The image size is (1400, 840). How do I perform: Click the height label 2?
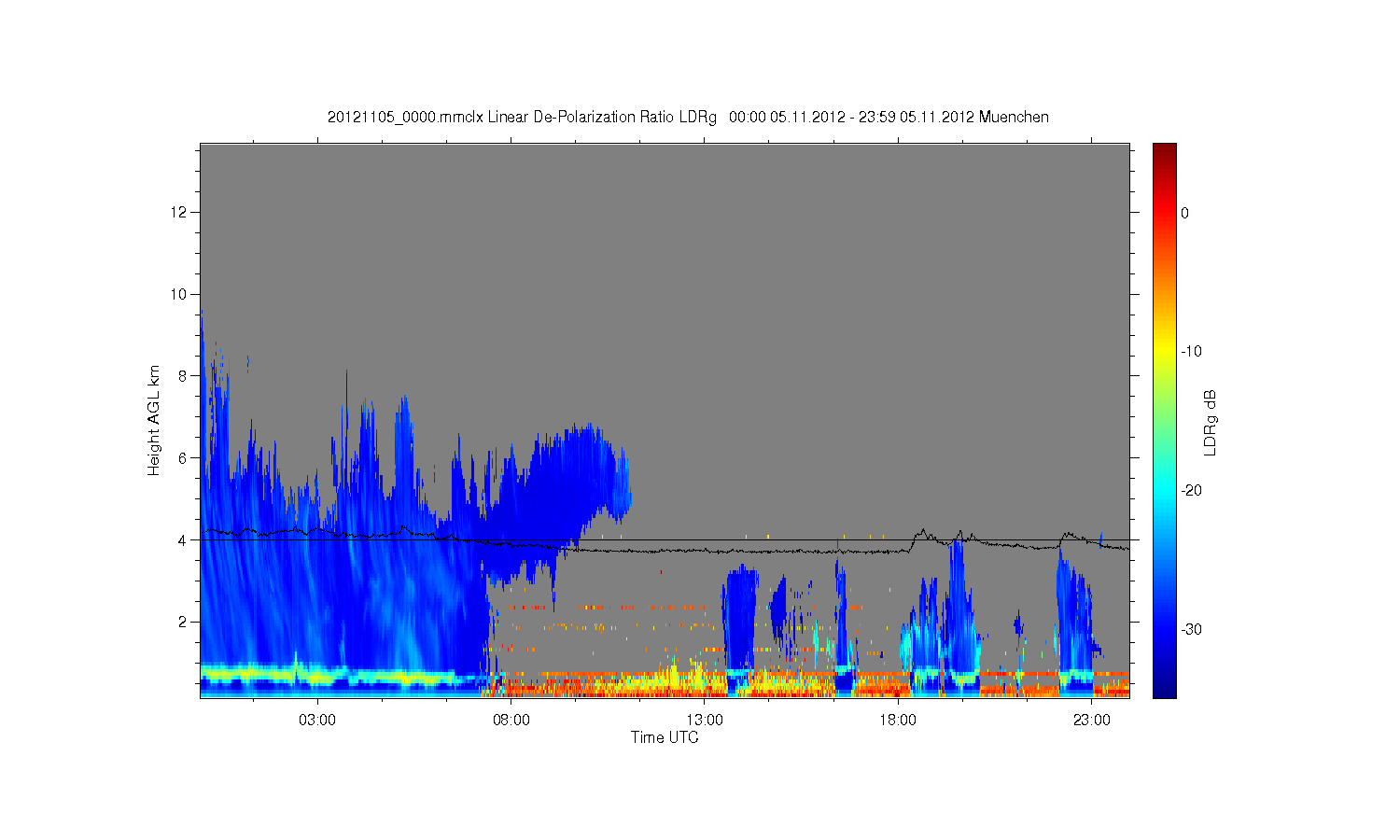[x=183, y=622]
